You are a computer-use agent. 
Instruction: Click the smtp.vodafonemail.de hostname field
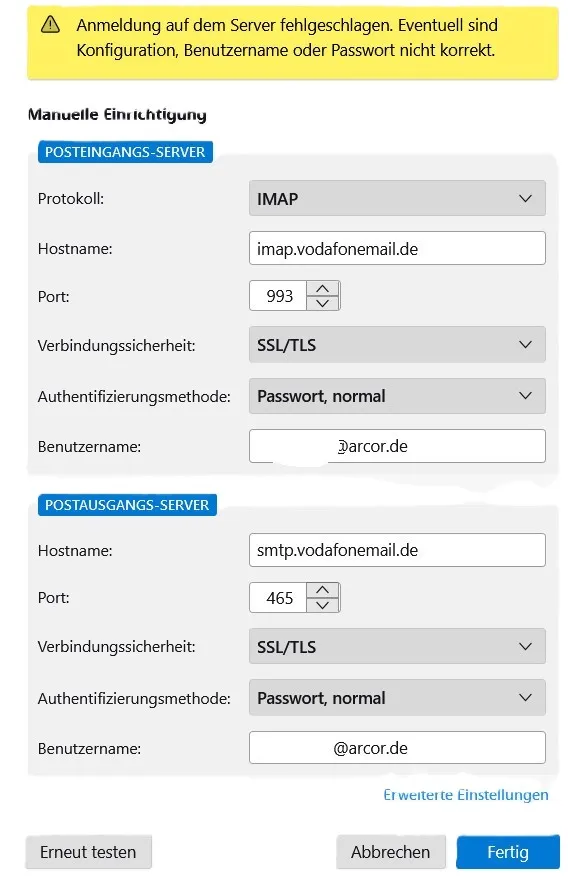(397, 550)
